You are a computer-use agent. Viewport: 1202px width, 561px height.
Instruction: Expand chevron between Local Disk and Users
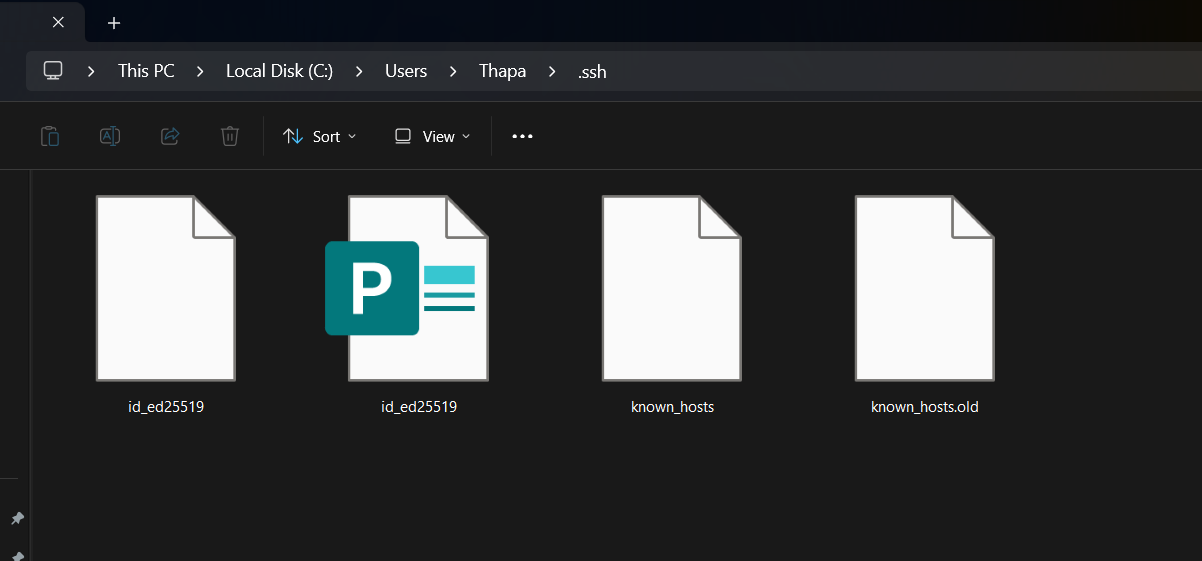click(359, 71)
